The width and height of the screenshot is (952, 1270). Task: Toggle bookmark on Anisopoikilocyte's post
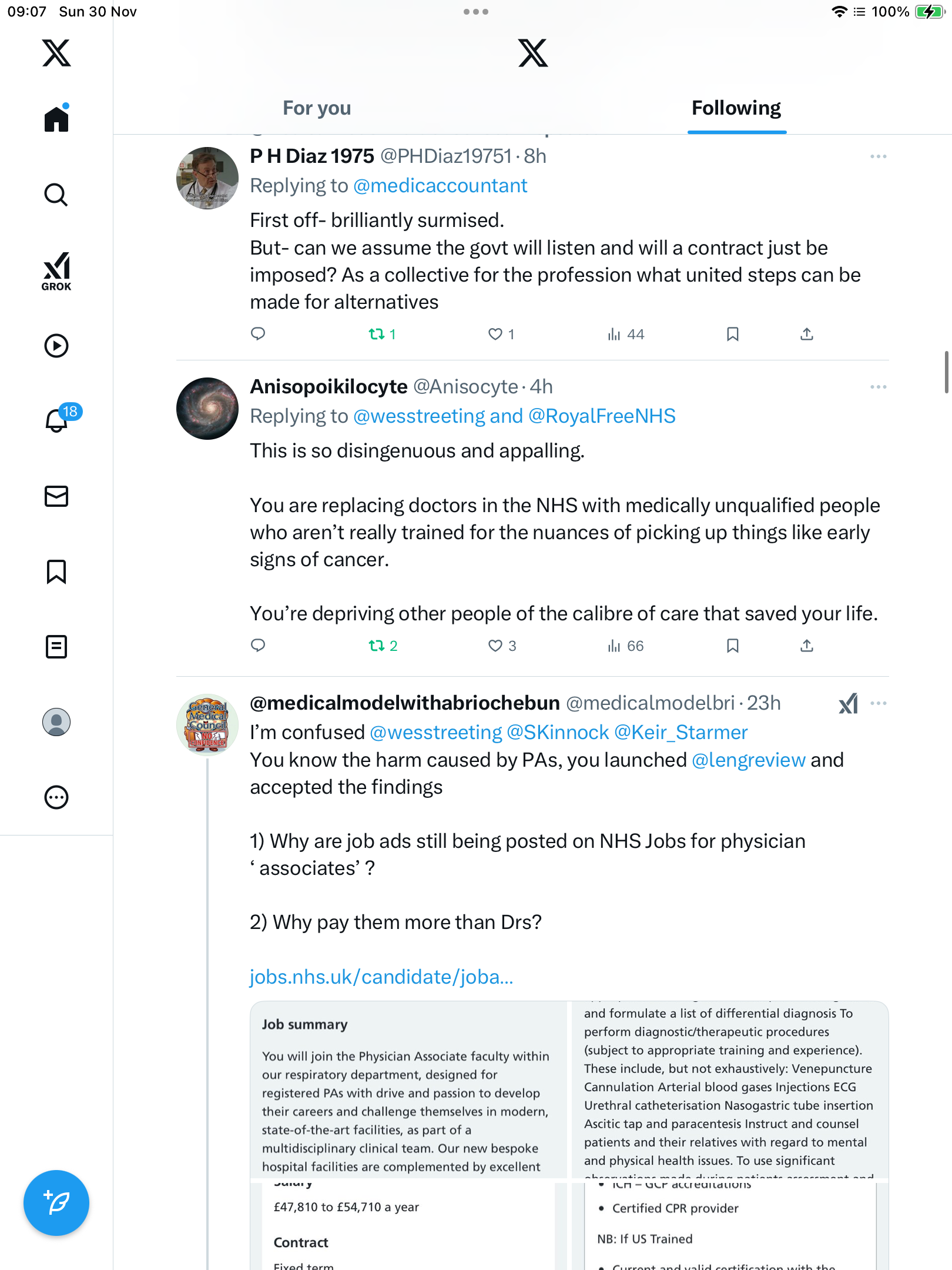pos(732,646)
